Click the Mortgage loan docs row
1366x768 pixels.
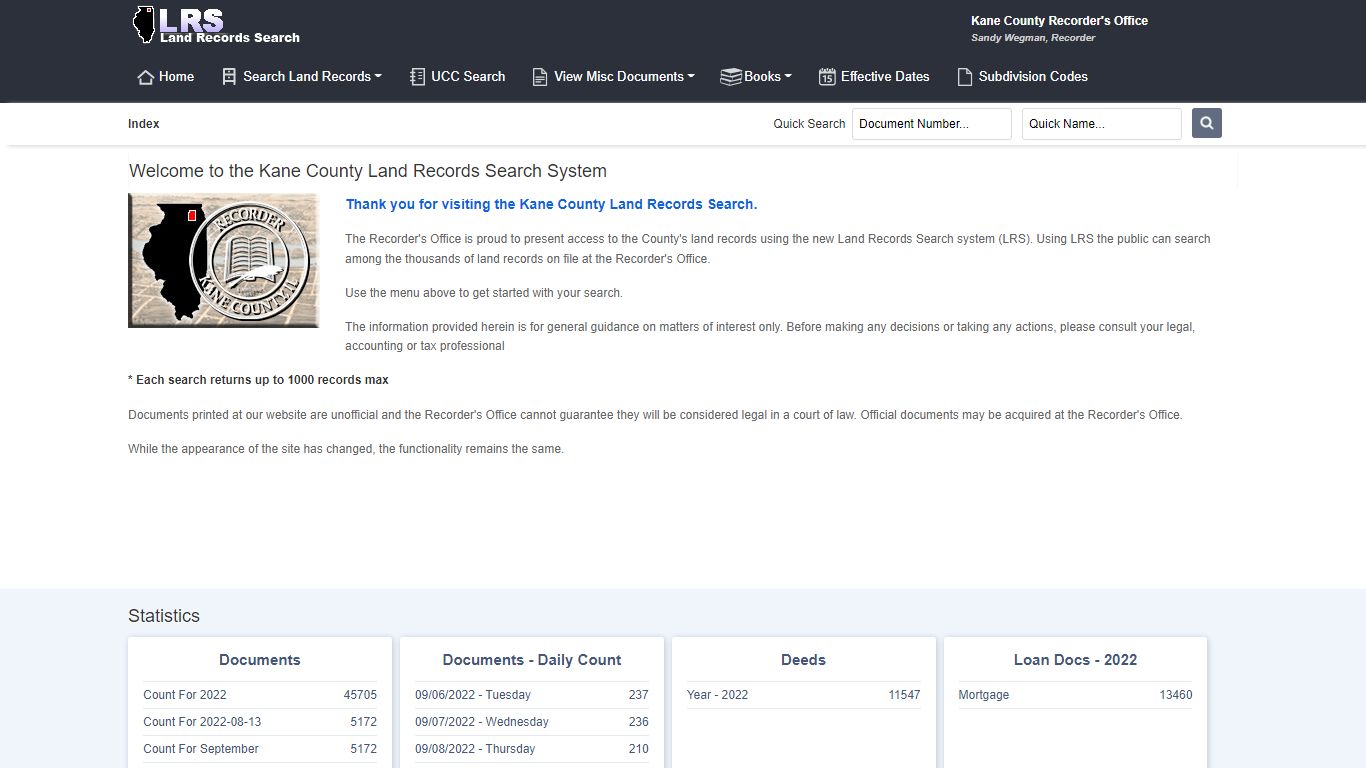coord(1075,695)
